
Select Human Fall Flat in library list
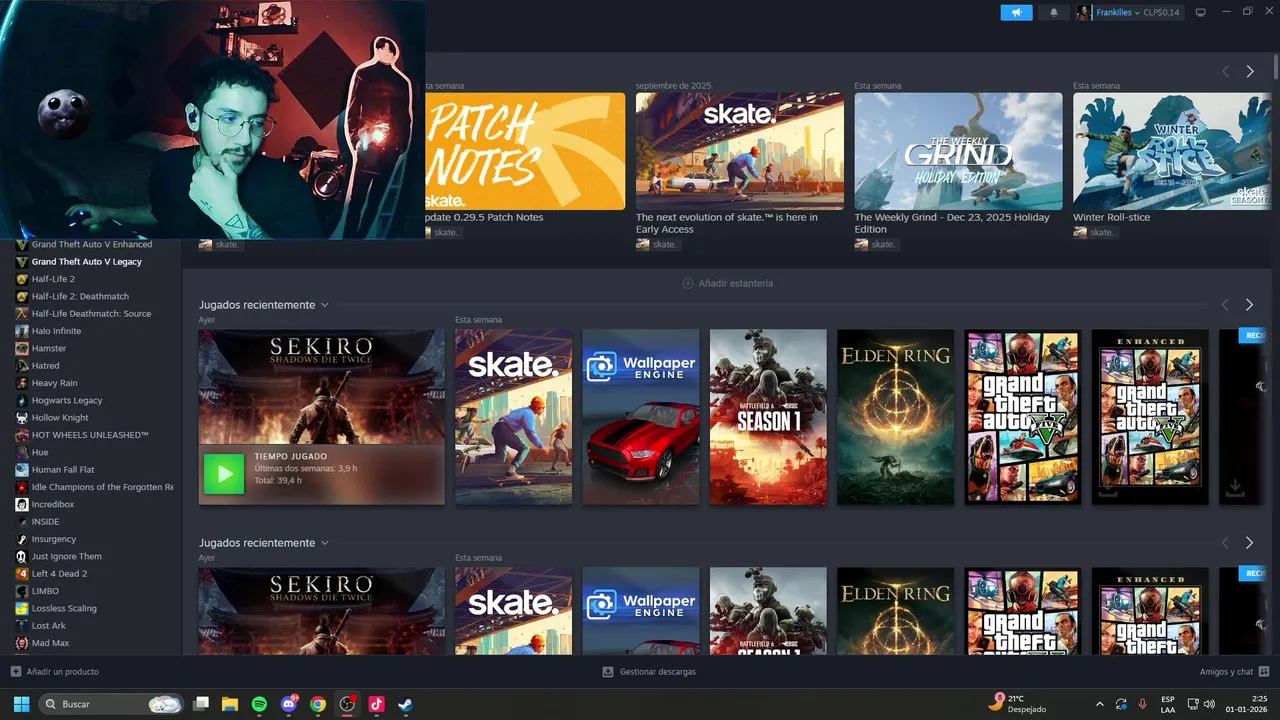pyautogui.click(x=63, y=470)
